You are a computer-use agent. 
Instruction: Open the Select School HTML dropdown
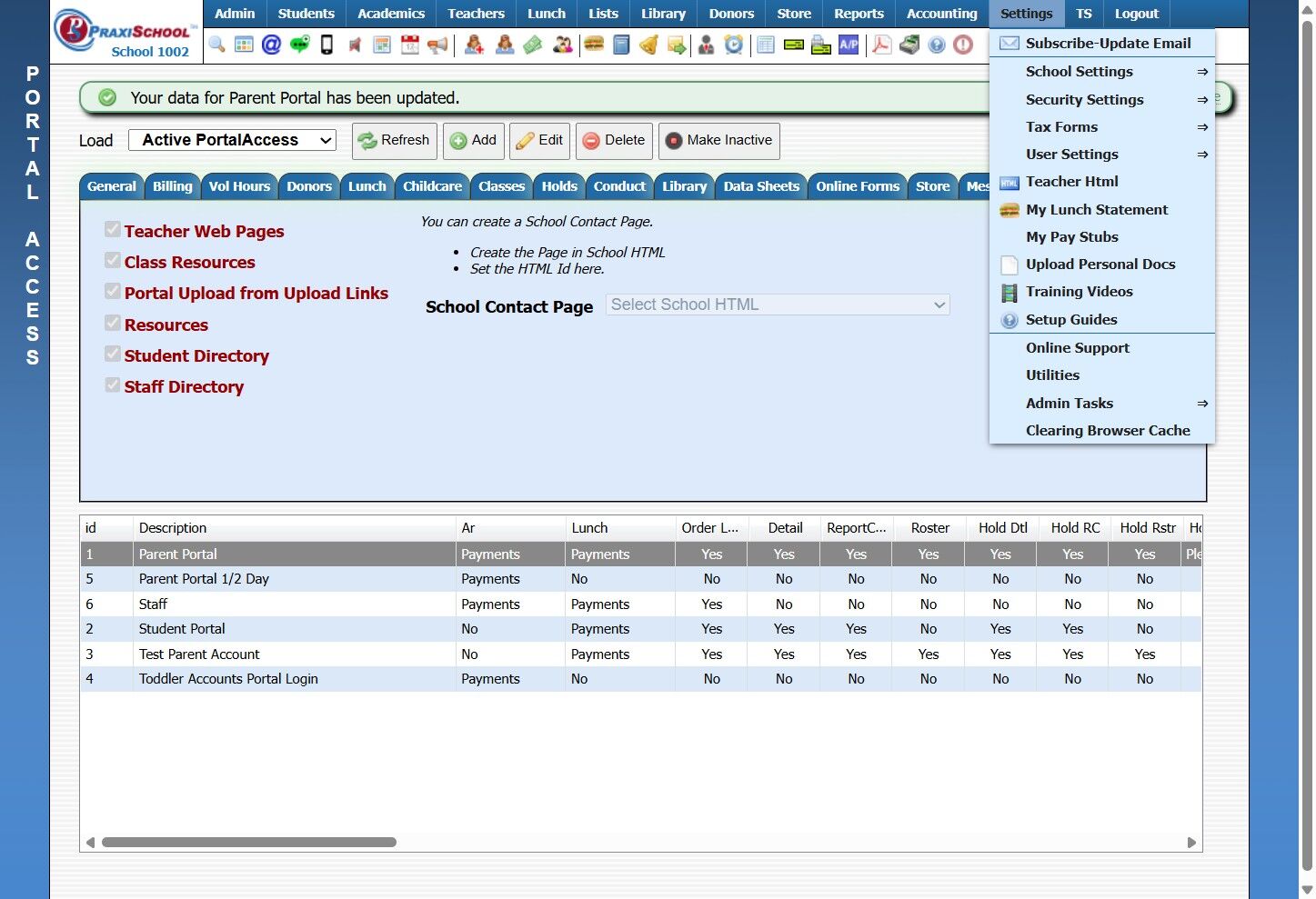click(778, 305)
